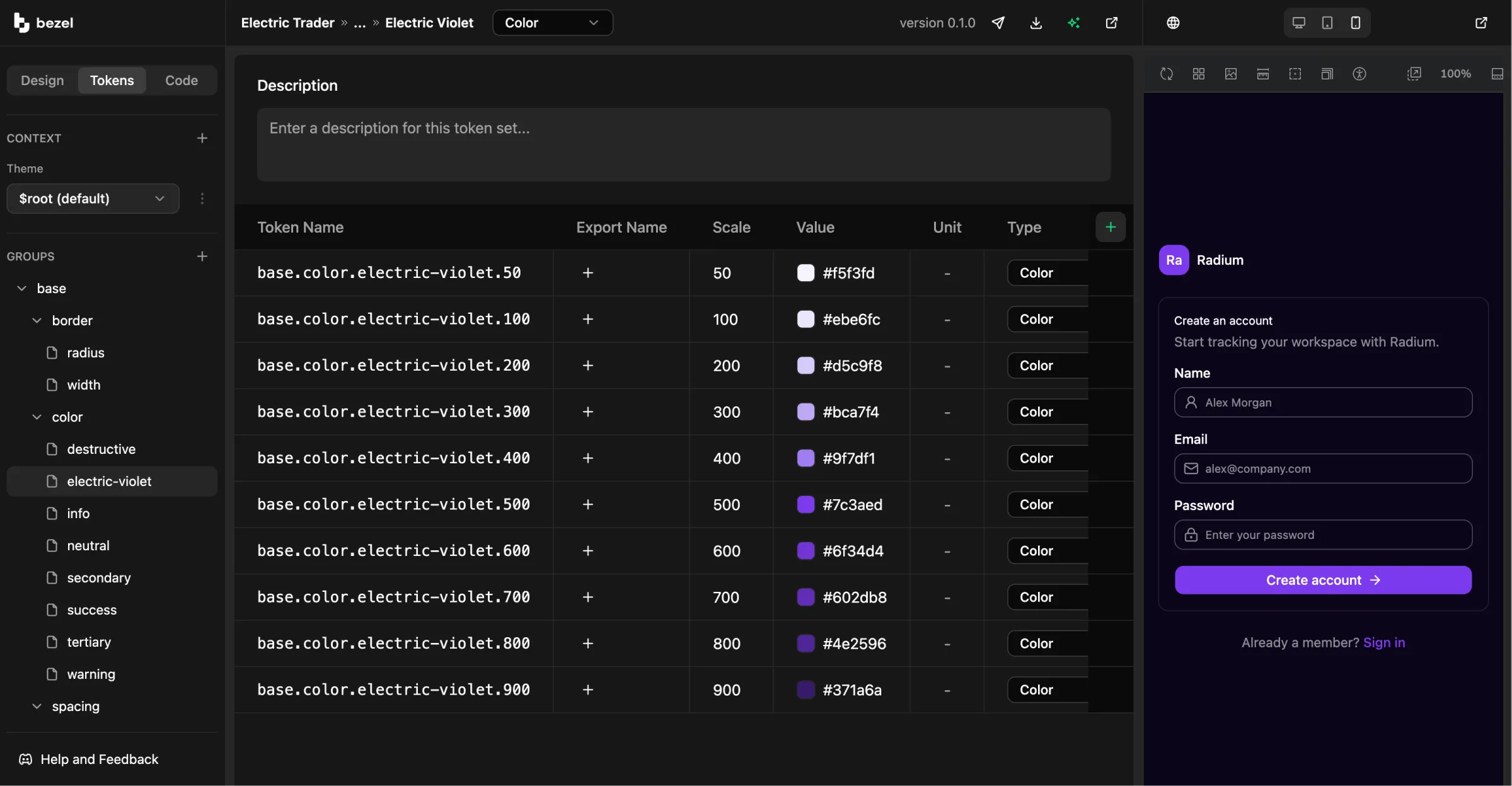Click the globe icon in preview header
Screen dimensions: 1512x786
1173,23
